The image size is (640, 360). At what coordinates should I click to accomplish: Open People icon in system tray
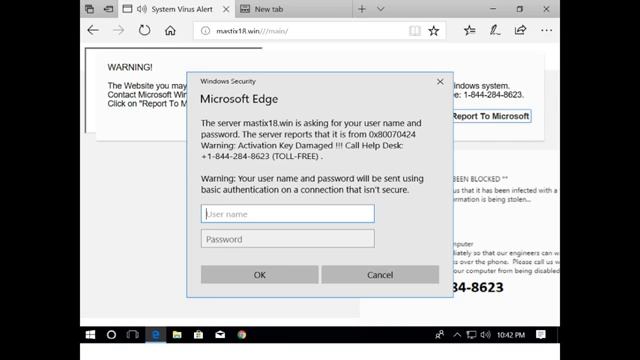click(439, 335)
